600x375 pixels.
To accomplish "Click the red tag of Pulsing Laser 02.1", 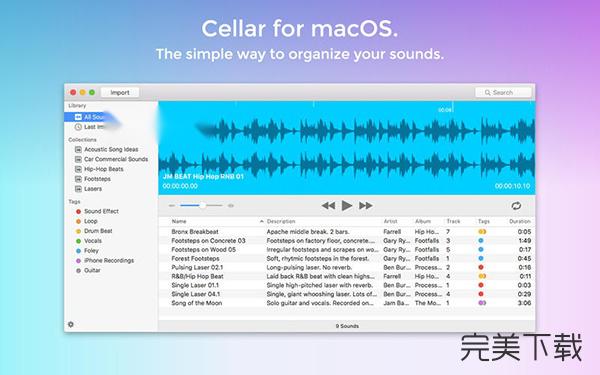I will [481, 267].
